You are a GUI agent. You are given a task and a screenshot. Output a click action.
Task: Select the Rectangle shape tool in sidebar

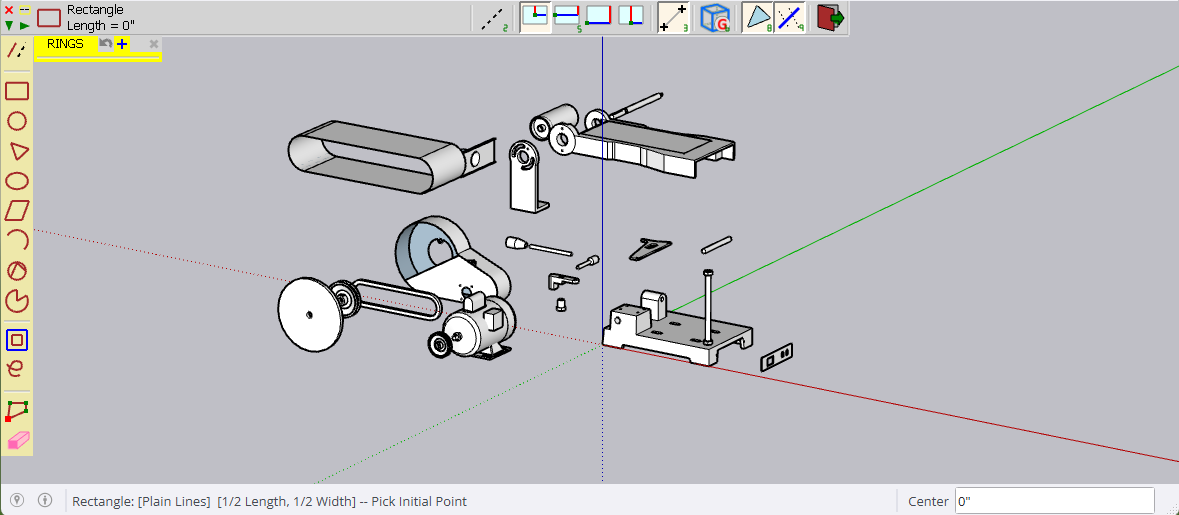coord(17,91)
